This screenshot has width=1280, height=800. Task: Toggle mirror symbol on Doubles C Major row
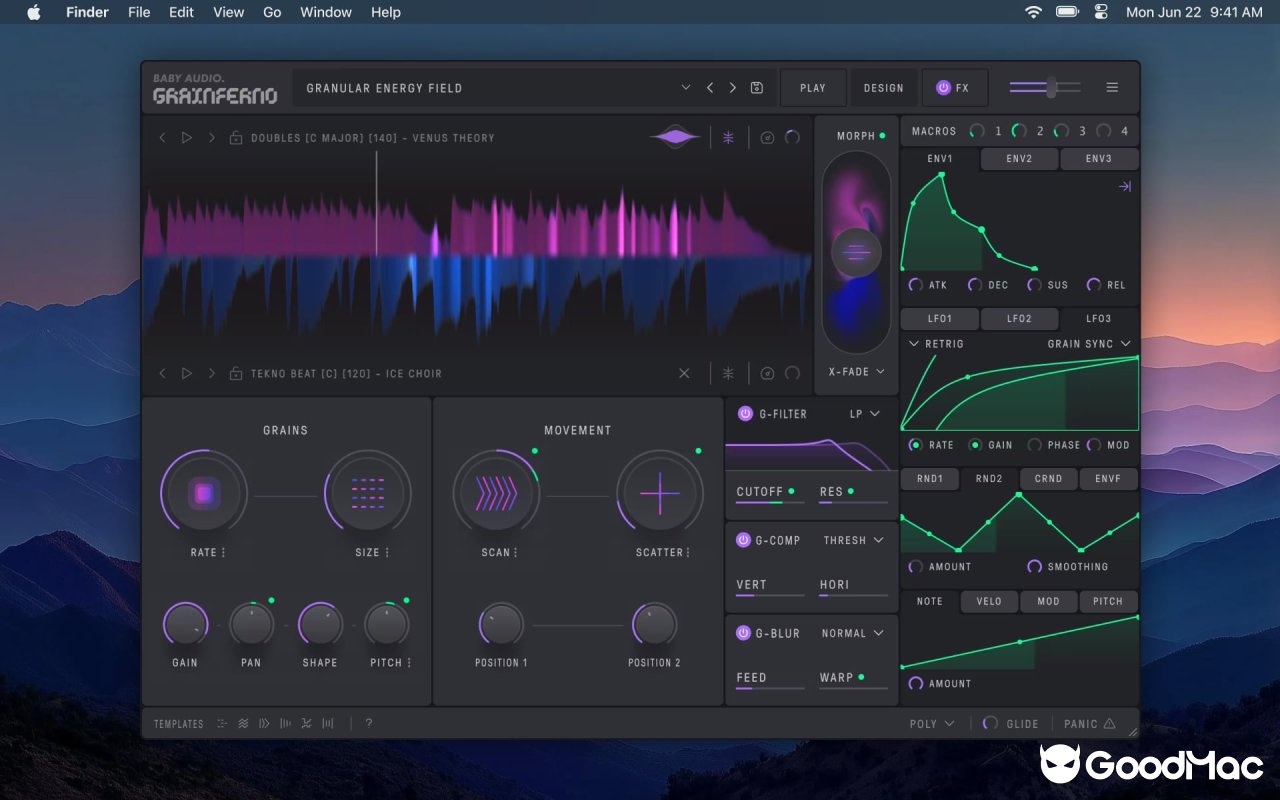728,138
